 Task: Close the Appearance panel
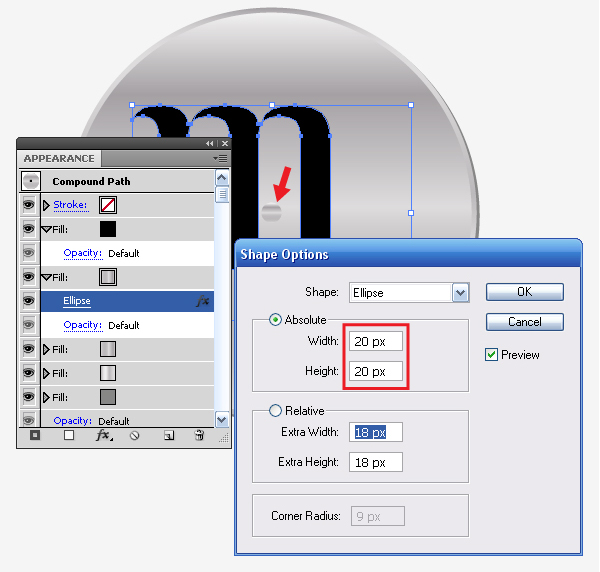coord(225,143)
